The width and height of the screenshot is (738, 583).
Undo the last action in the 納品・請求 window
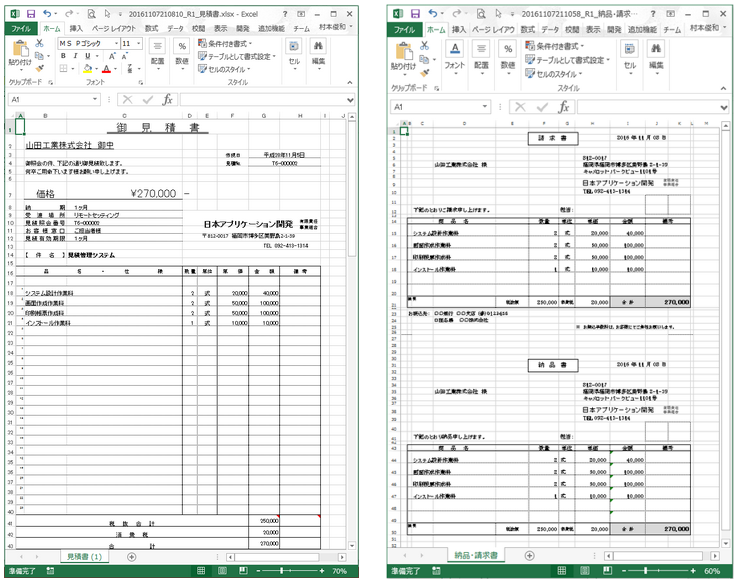point(431,14)
